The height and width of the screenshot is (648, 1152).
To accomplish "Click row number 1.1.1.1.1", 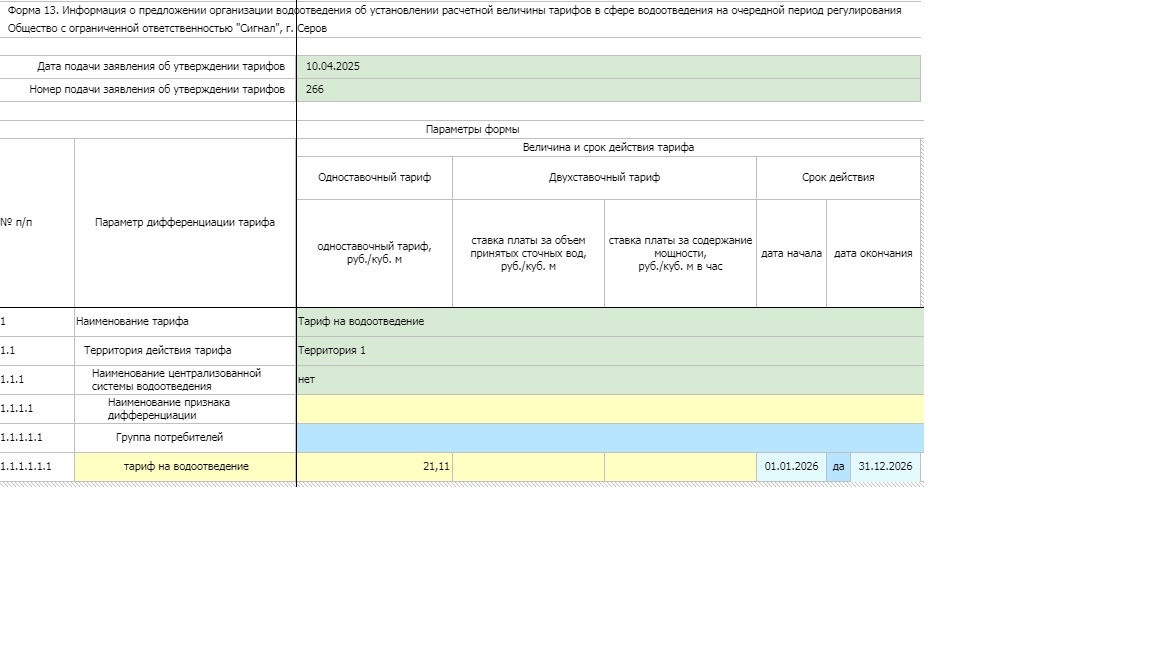I will pyautogui.click(x=21, y=438).
